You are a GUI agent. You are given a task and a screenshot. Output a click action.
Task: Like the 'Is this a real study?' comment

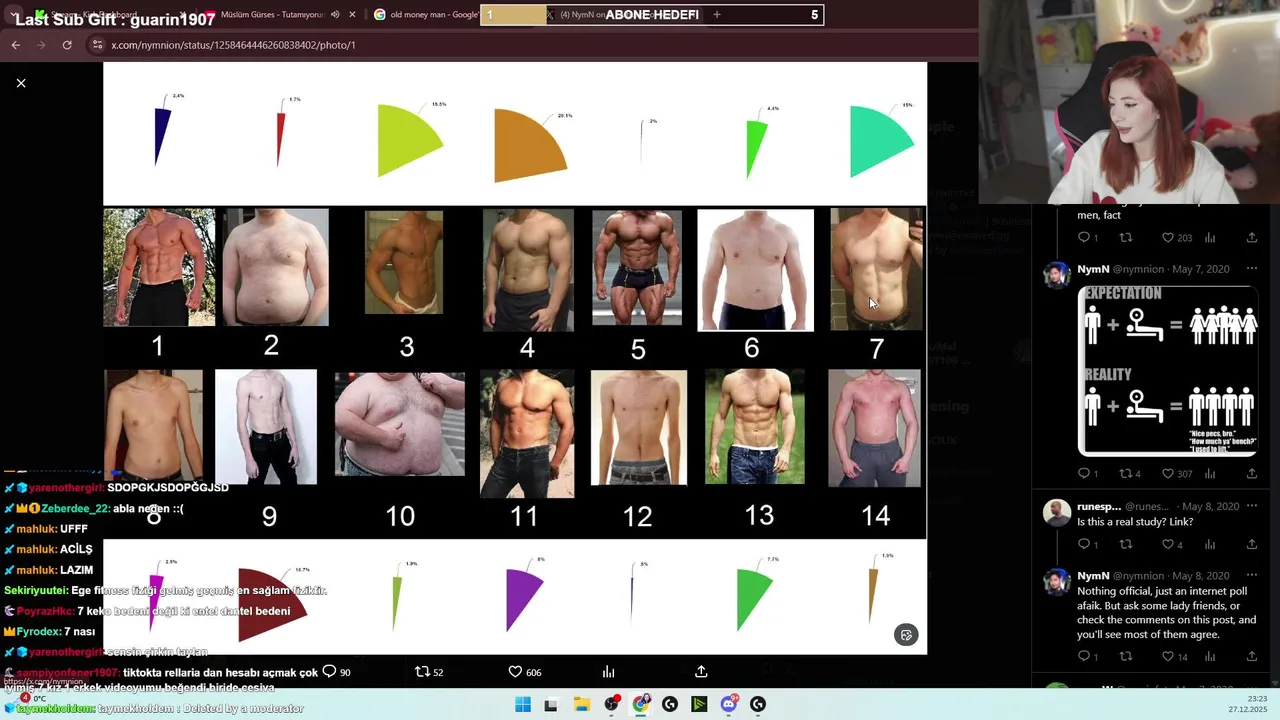click(1172, 545)
